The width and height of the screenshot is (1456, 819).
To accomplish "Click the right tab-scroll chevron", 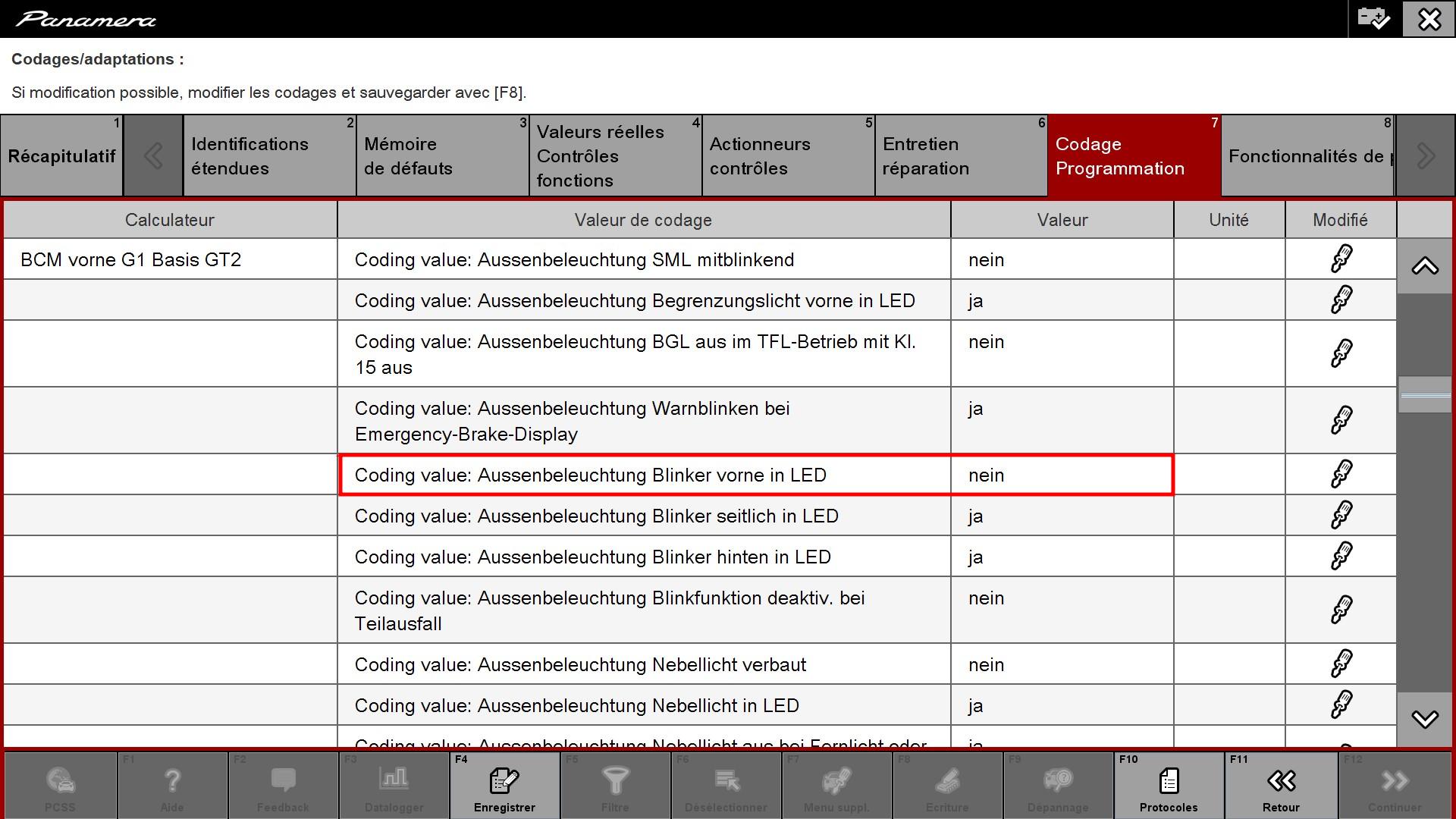I will pyautogui.click(x=1425, y=156).
